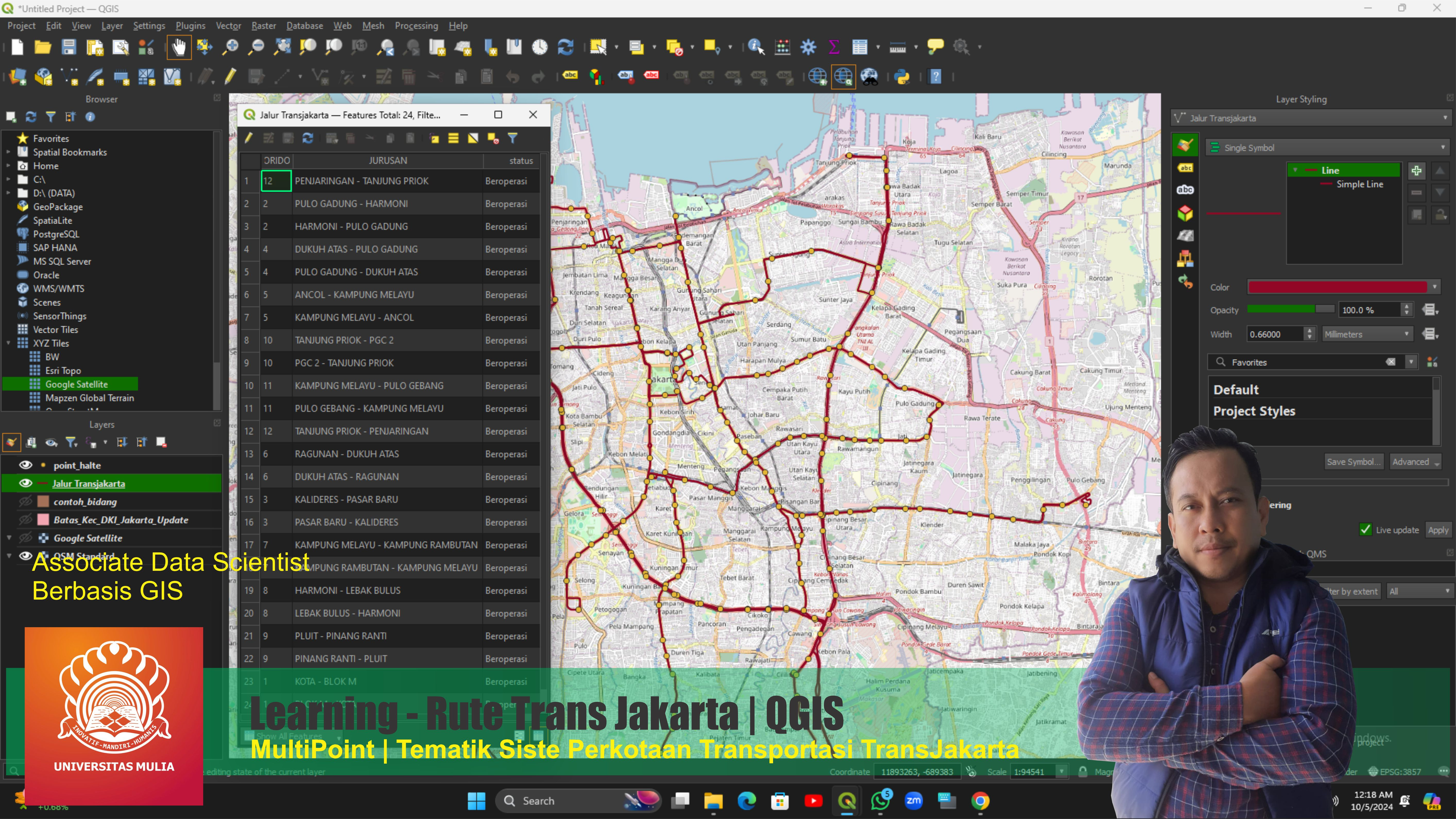
Task: Expand the Home browser item
Action: (x=8, y=166)
